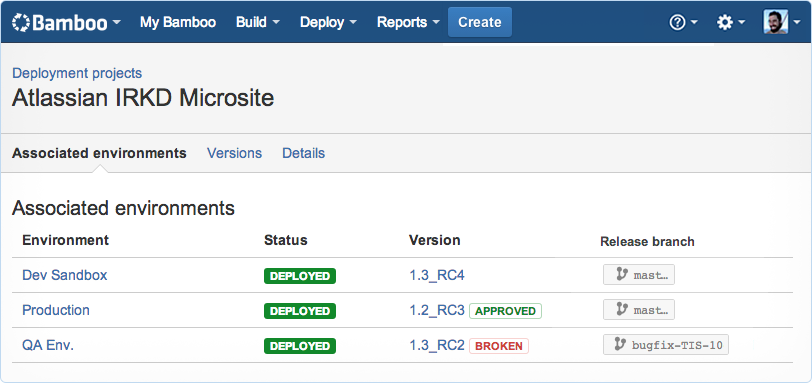Viewport: 812px width, 383px height.
Task: Open version 1.2_RC3 link
Action: click(x=437, y=311)
